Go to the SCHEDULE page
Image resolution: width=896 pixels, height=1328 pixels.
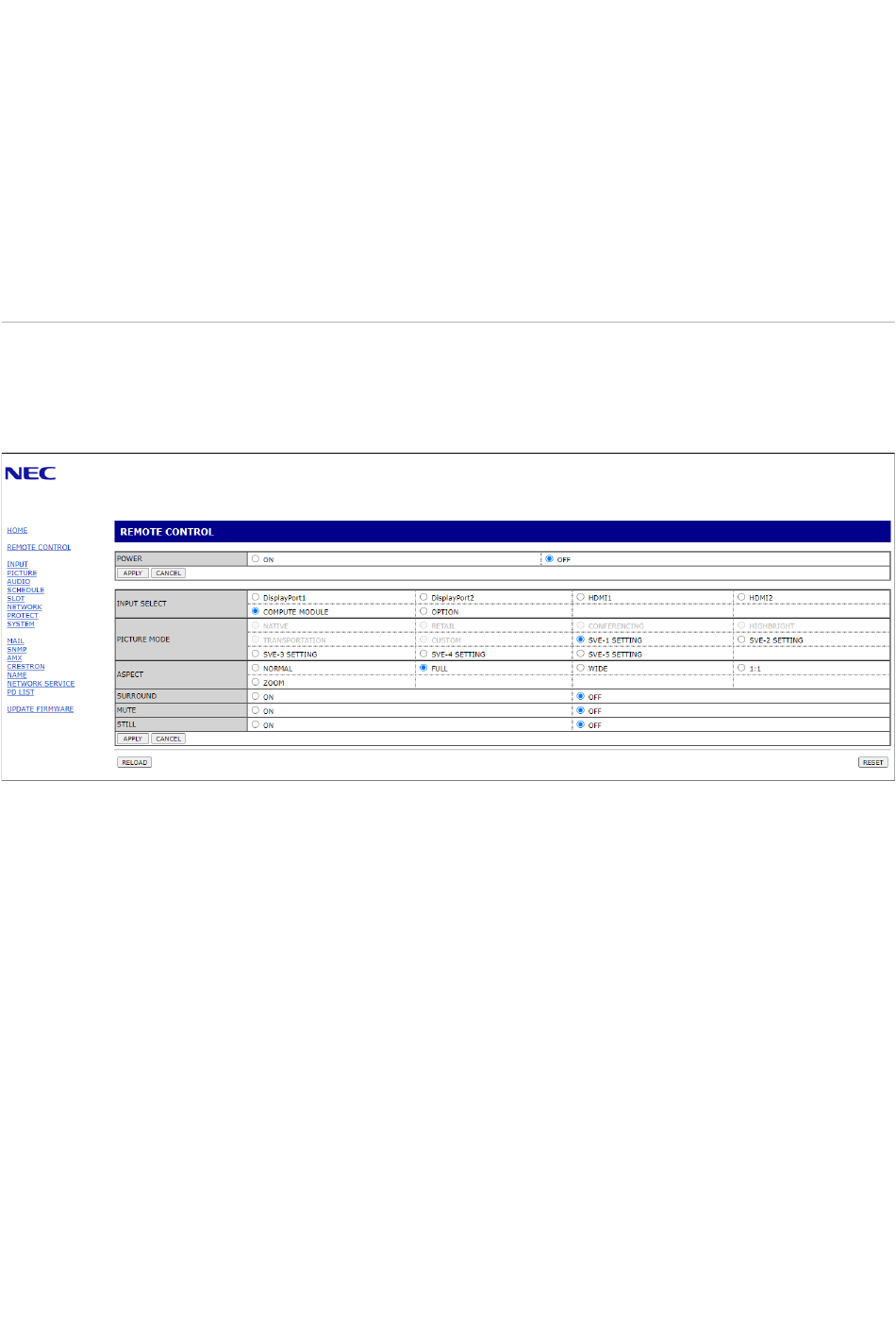(25, 589)
